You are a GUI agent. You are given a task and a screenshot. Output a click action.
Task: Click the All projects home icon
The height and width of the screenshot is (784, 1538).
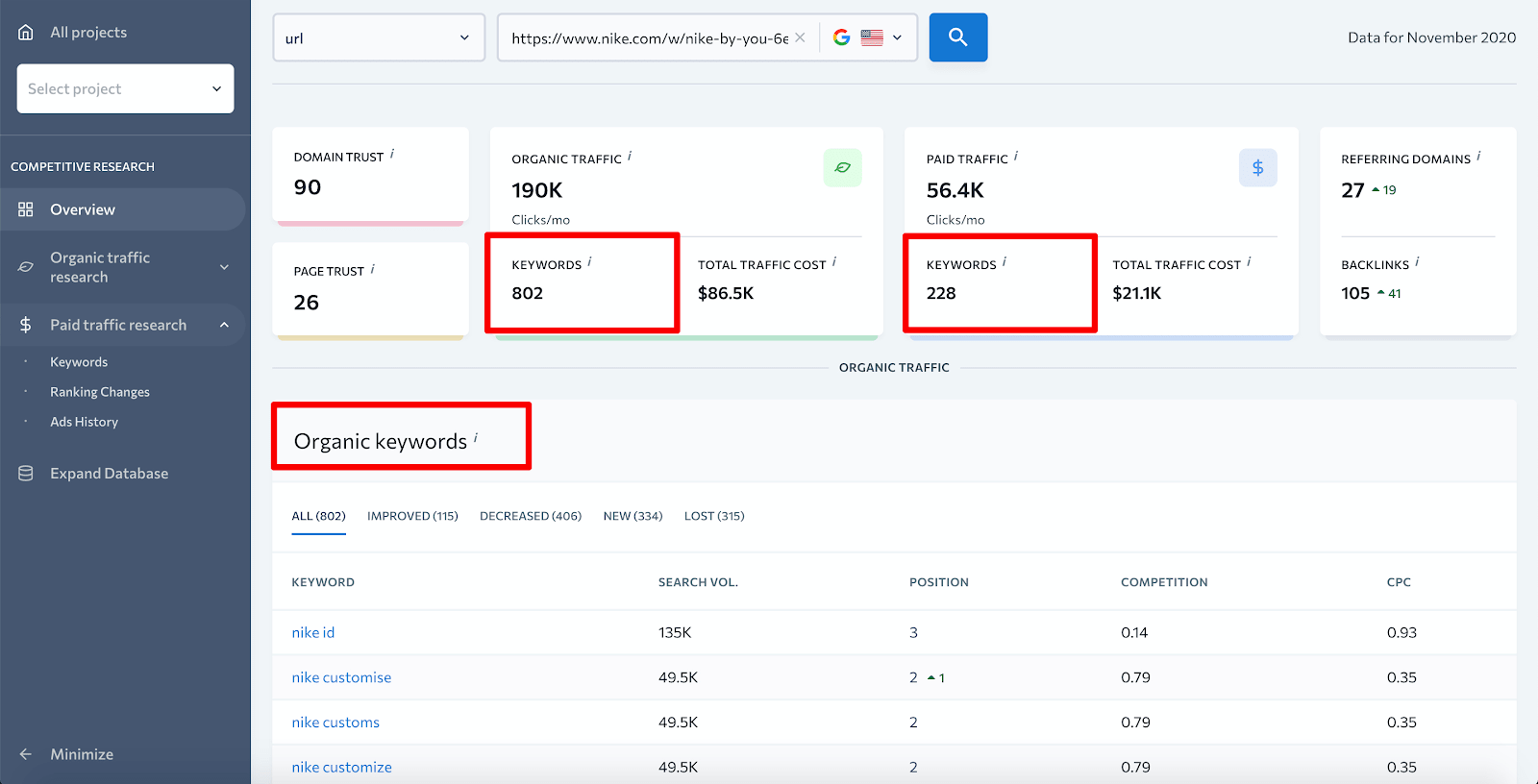[26, 32]
